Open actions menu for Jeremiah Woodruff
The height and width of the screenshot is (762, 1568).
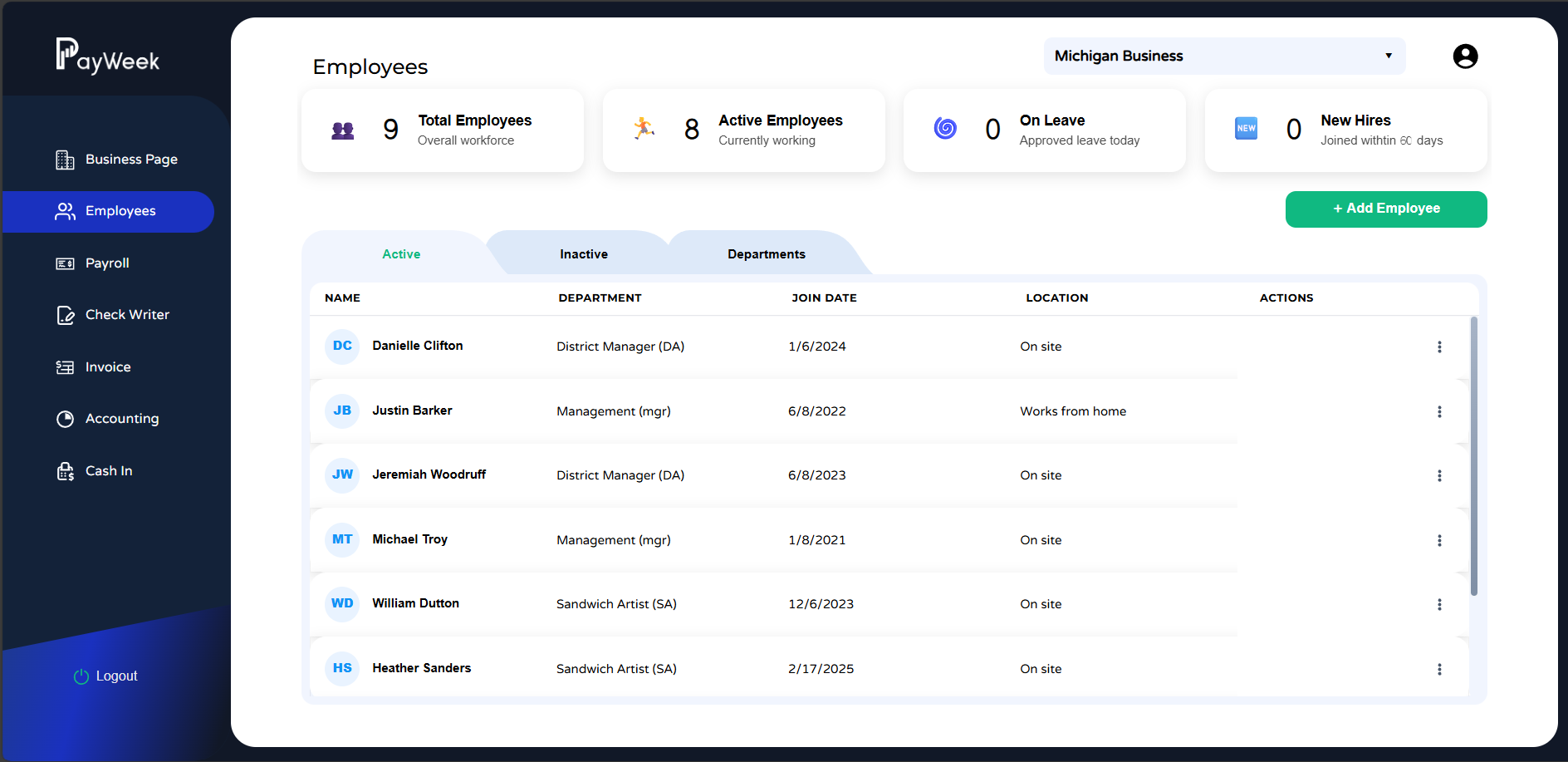click(x=1439, y=475)
